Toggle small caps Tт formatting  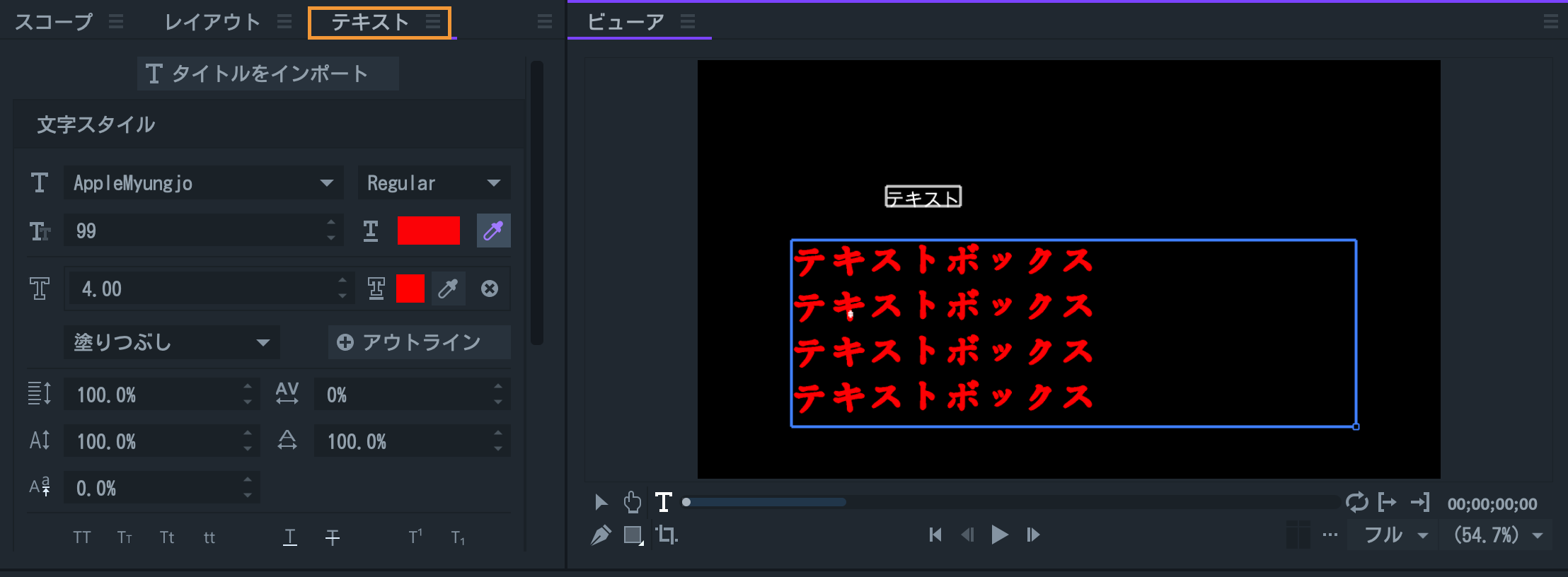(125, 537)
